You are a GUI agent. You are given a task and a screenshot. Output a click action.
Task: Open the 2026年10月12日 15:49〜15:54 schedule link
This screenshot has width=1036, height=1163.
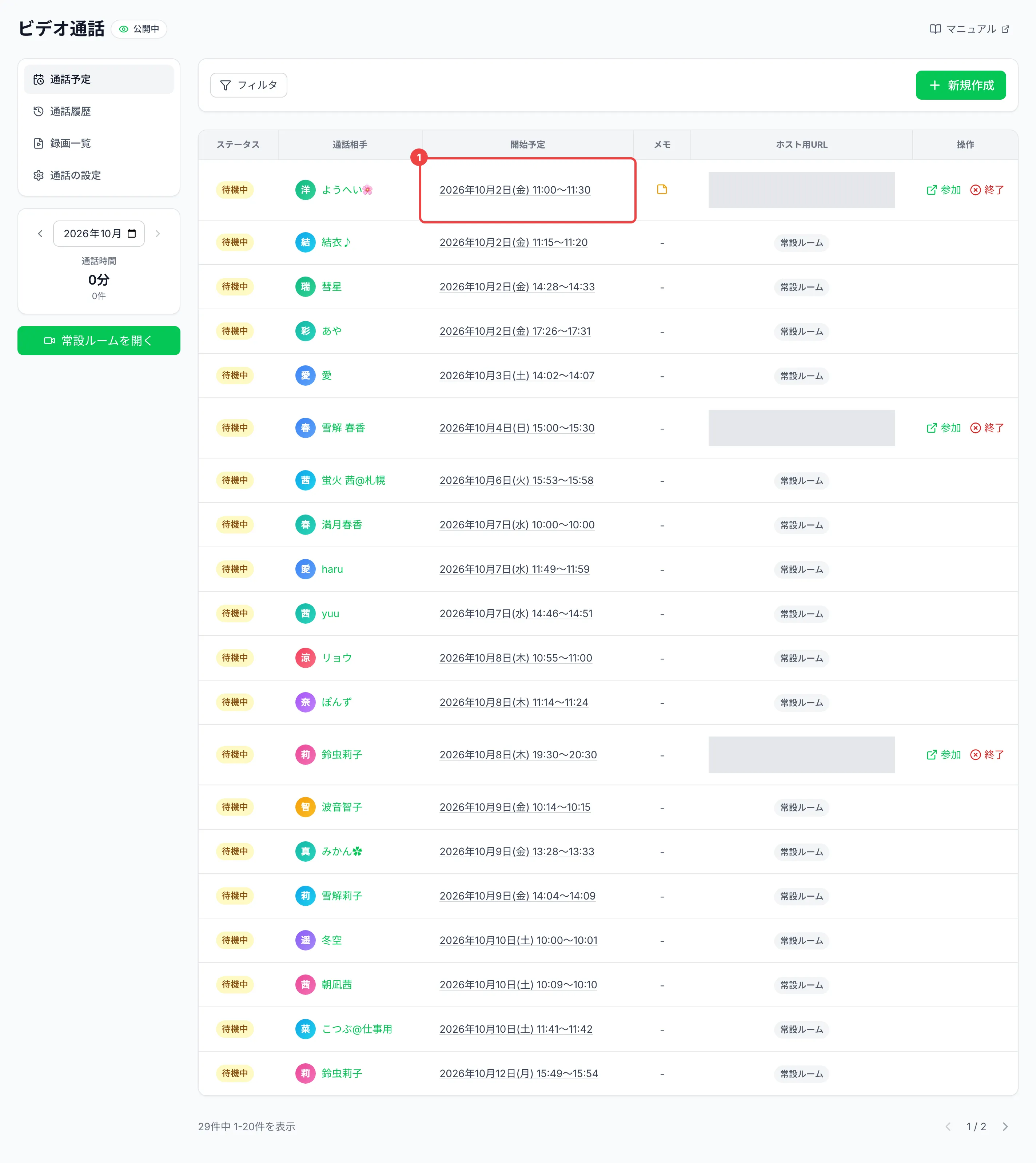click(519, 1073)
